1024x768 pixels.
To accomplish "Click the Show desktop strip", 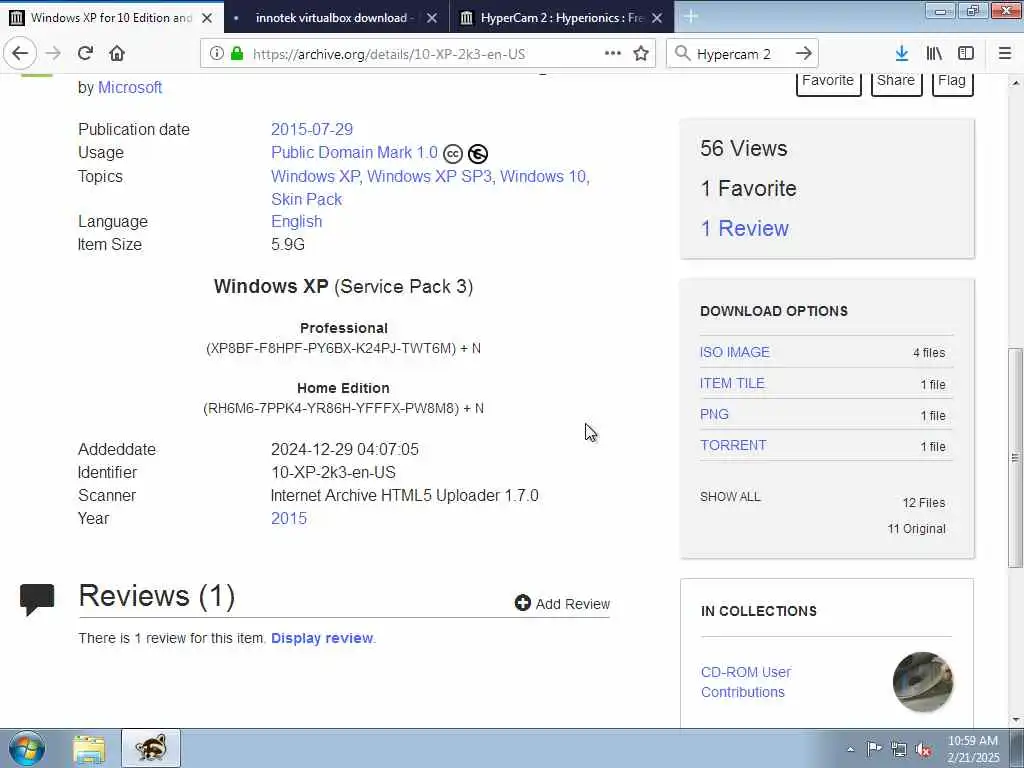I will coord(1017,749).
